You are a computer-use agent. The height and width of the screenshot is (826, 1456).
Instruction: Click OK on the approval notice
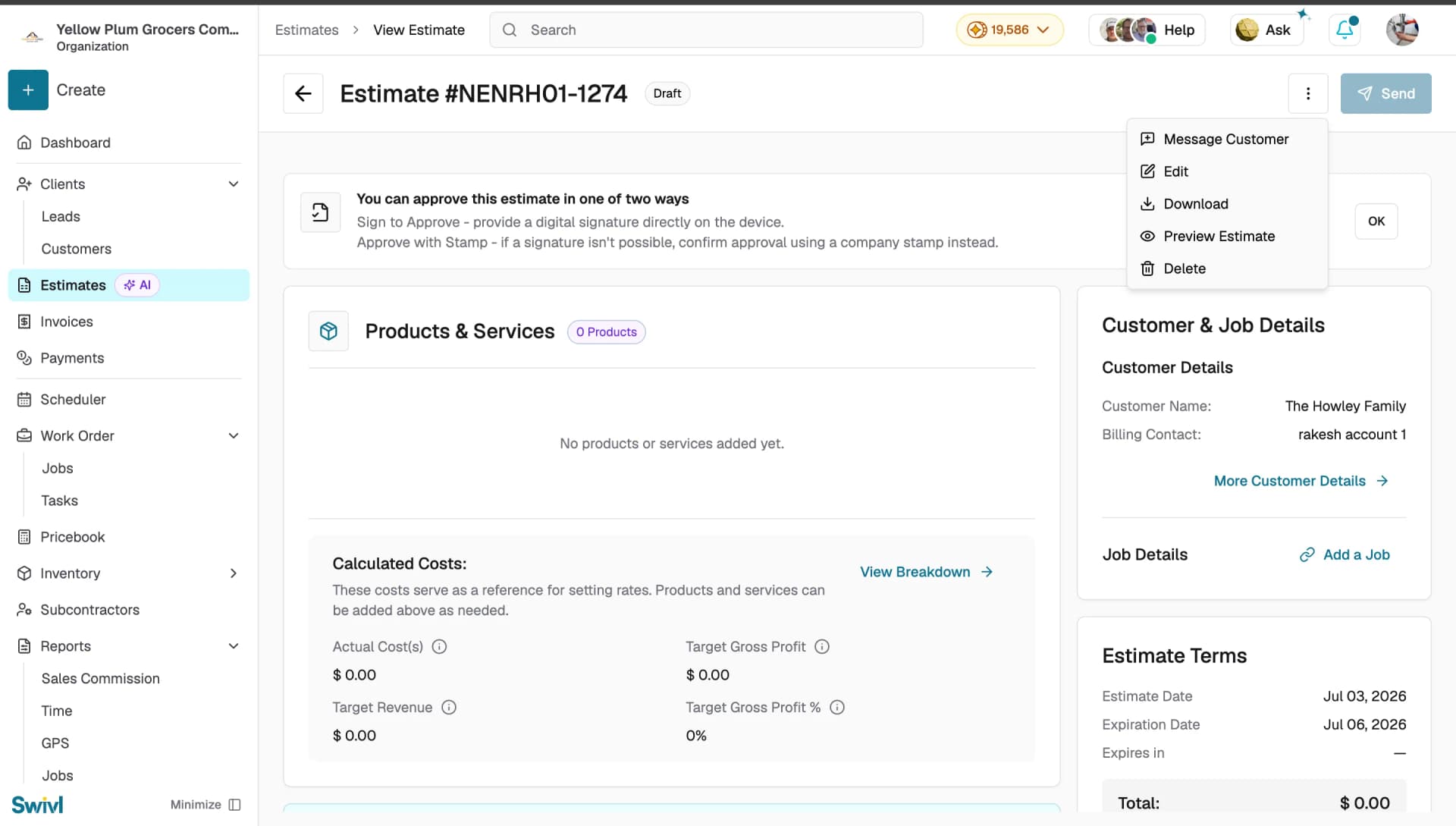click(x=1376, y=221)
